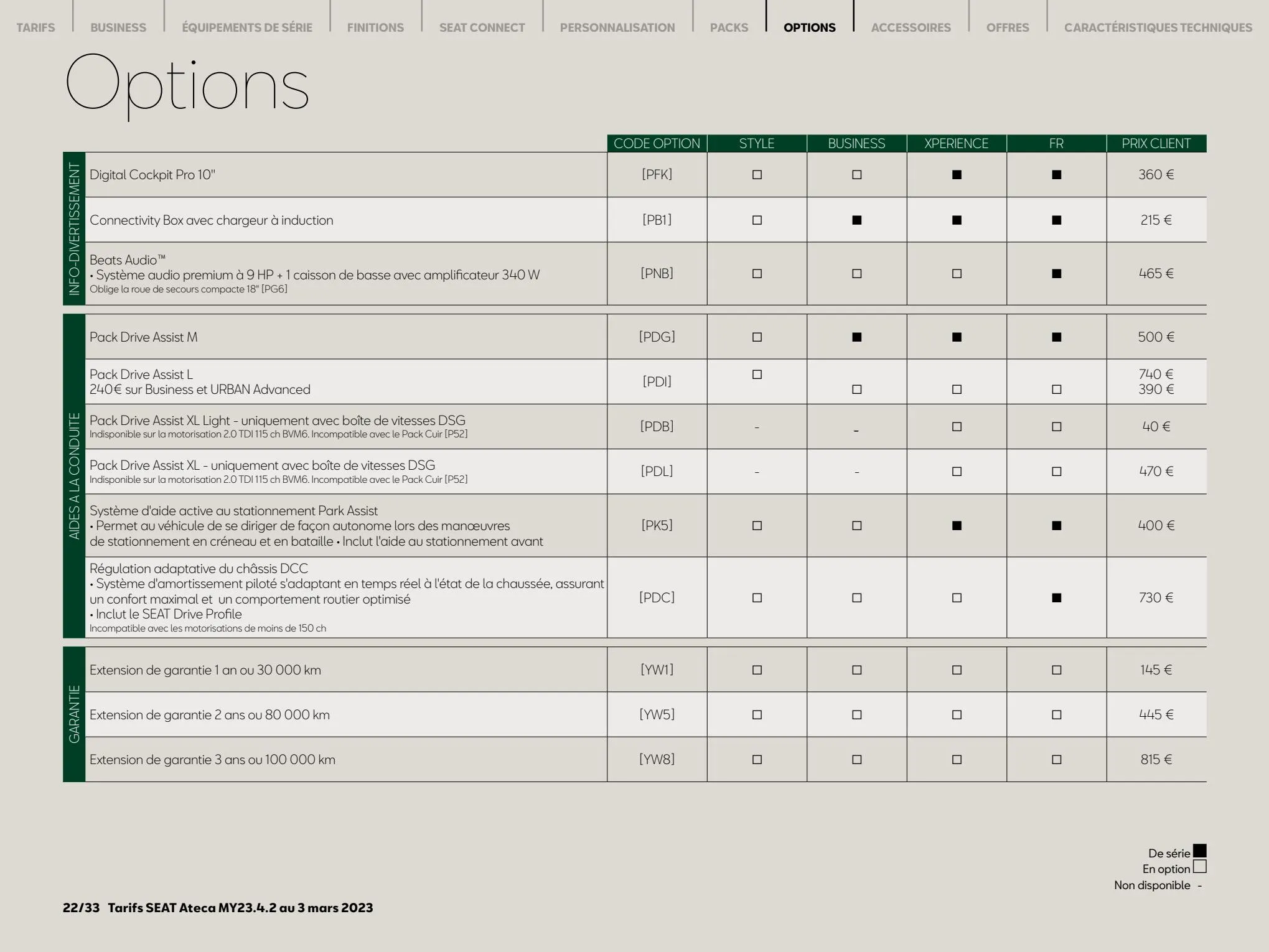Click the 'De série' legend filled square

(x=1199, y=851)
